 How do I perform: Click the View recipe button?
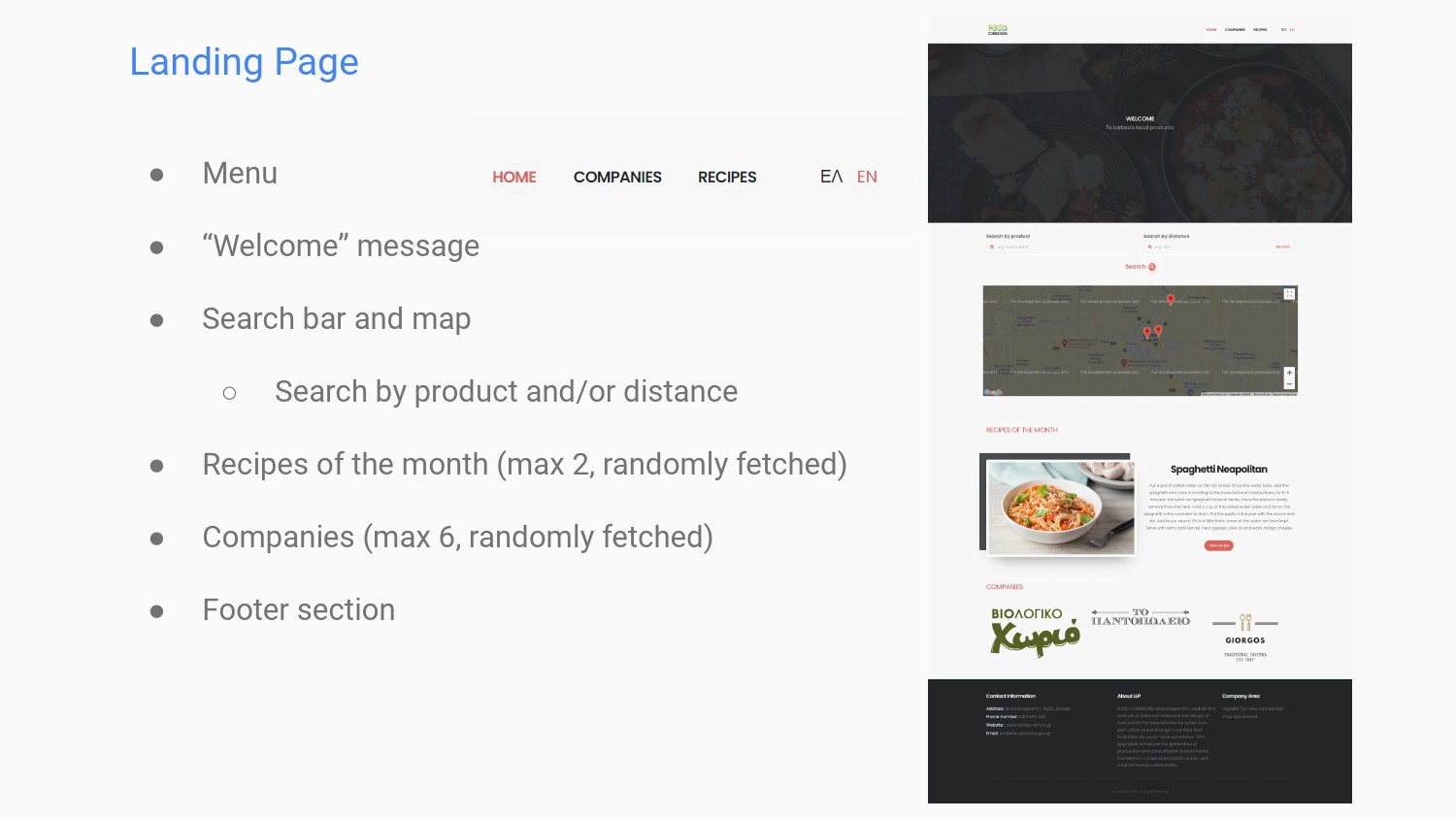click(1218, 545)
